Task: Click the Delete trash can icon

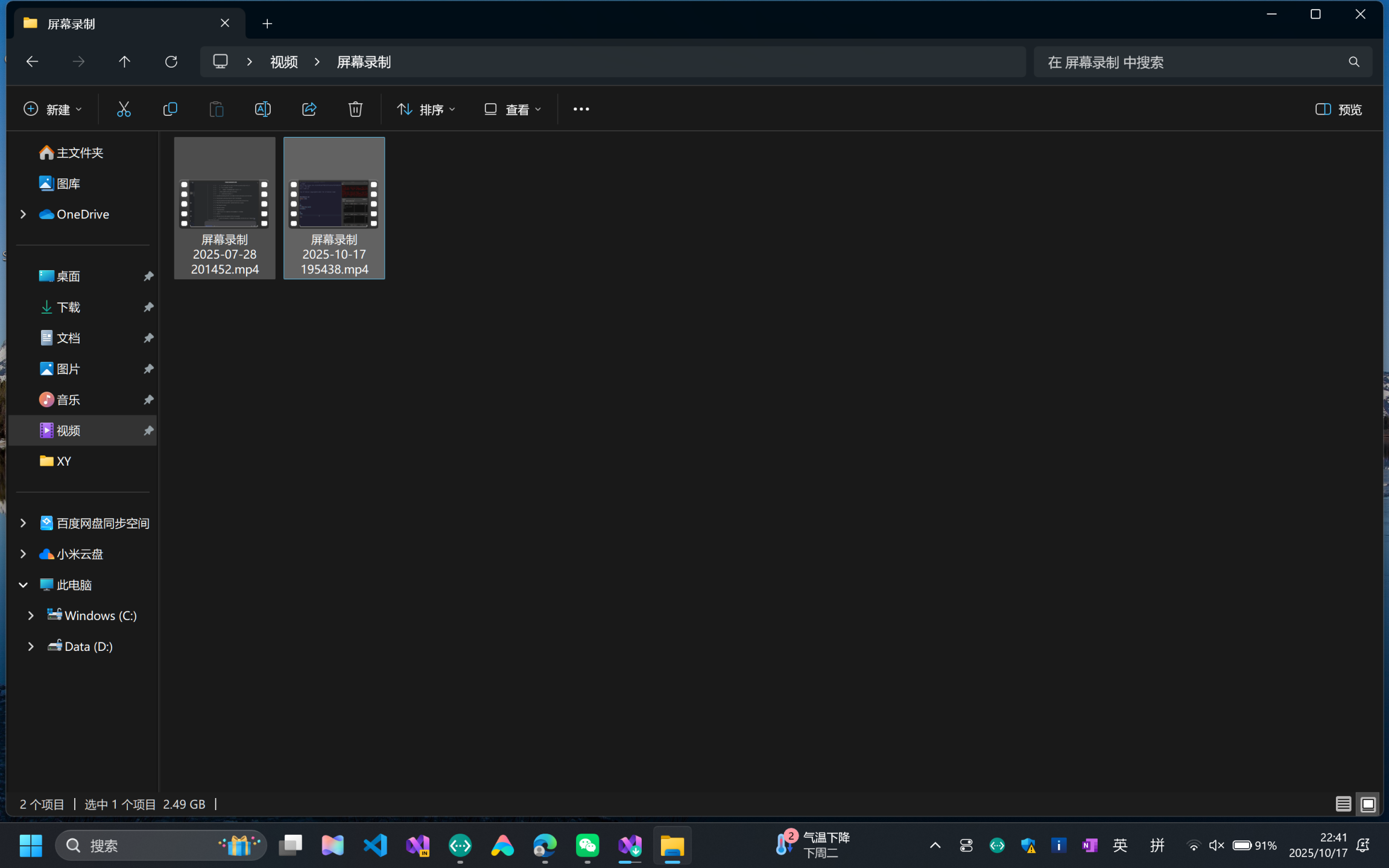Action: point(355,109)
